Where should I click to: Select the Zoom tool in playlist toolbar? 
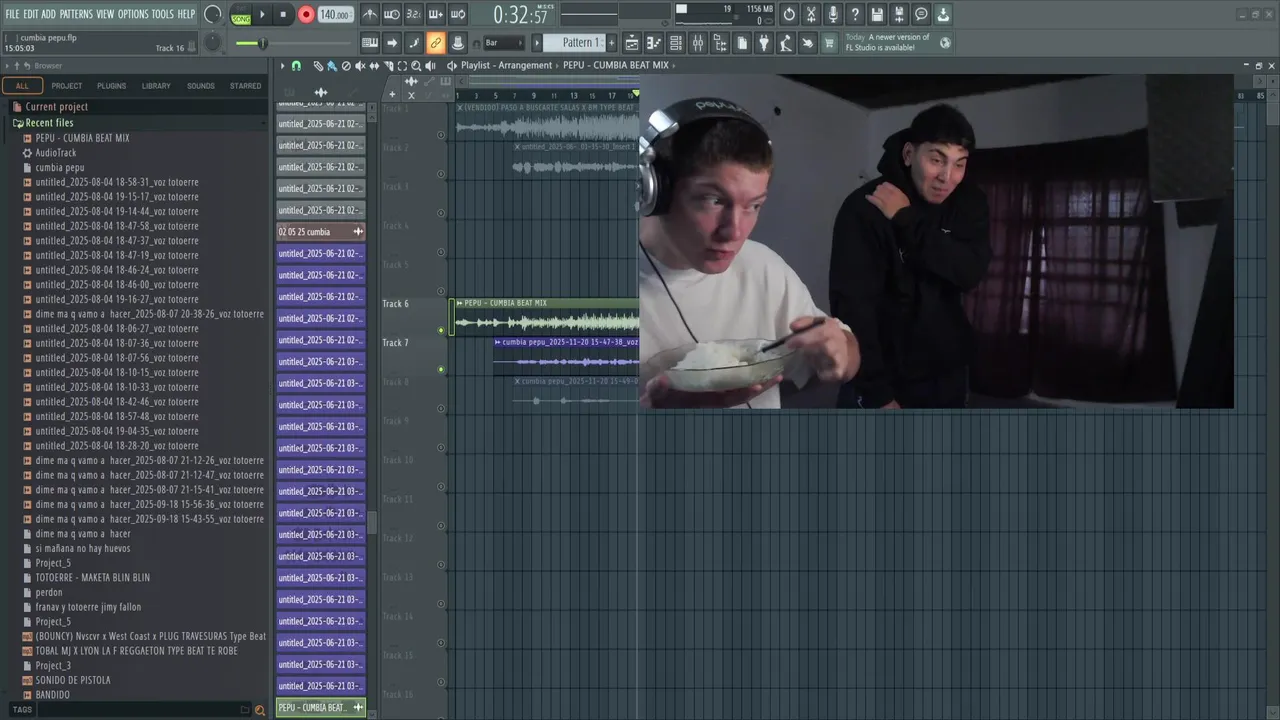pos(416,65)
